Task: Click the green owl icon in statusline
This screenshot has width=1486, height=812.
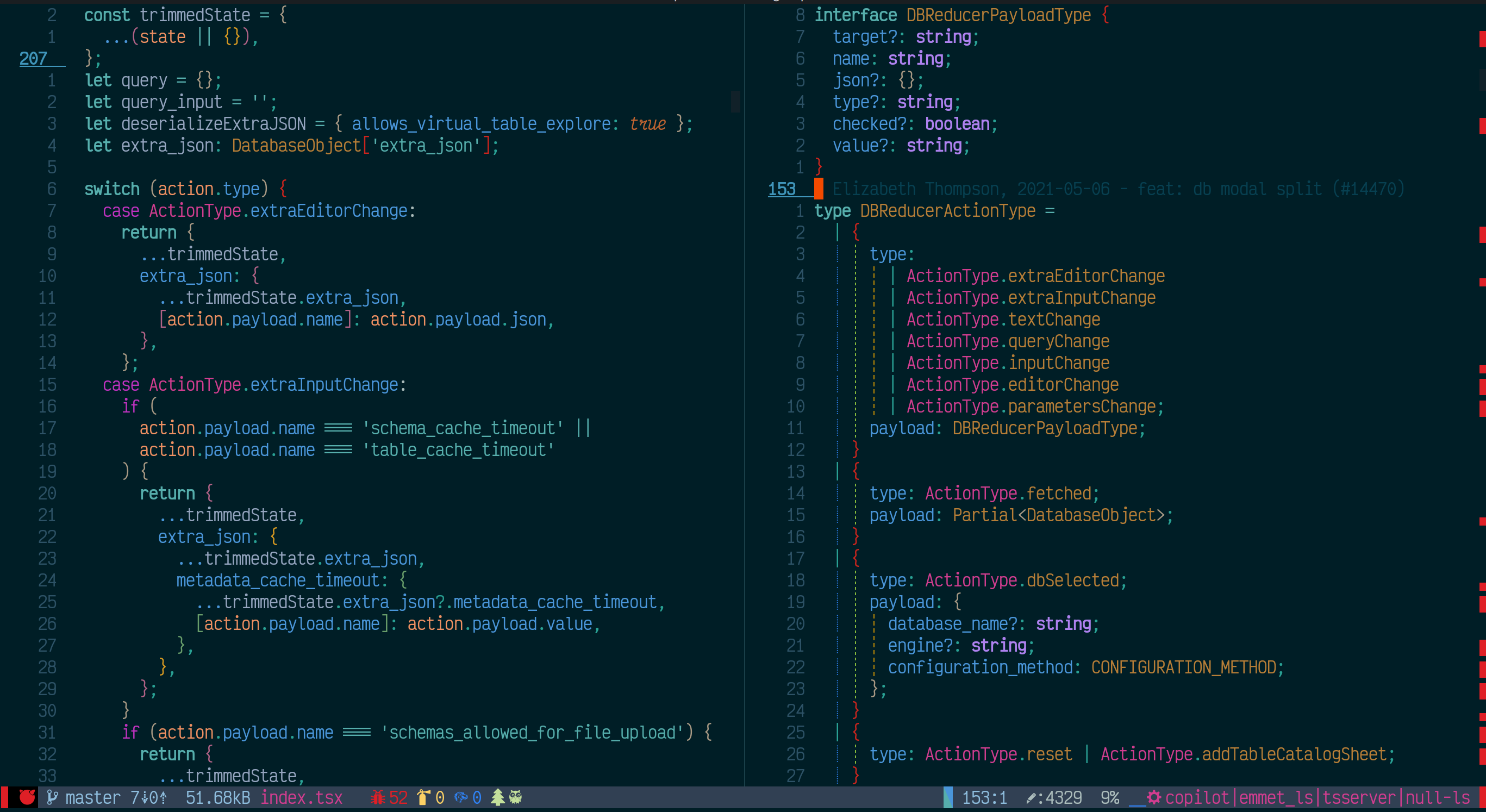Action: tap(516, 797)
